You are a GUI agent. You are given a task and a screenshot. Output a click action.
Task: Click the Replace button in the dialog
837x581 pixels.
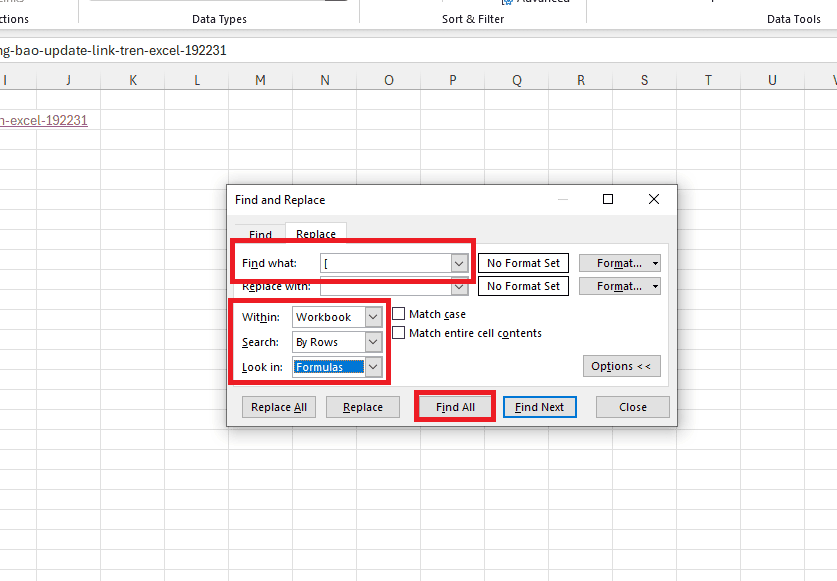click(x=363, y=407)
